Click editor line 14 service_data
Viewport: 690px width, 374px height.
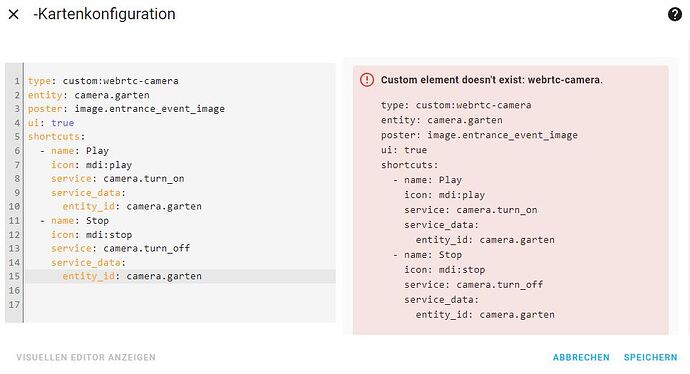tap(88, 263)
